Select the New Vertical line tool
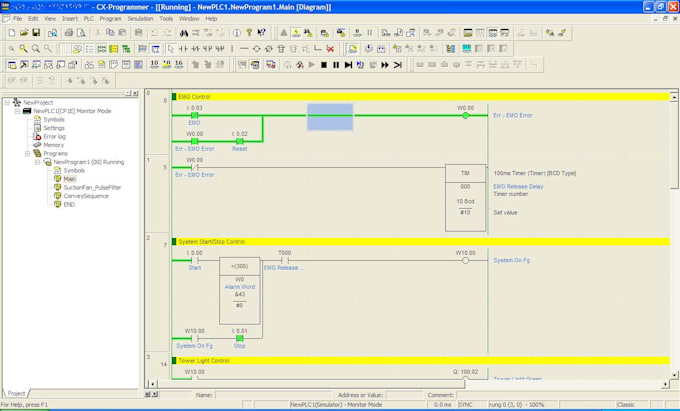 (x=232, y=49)
